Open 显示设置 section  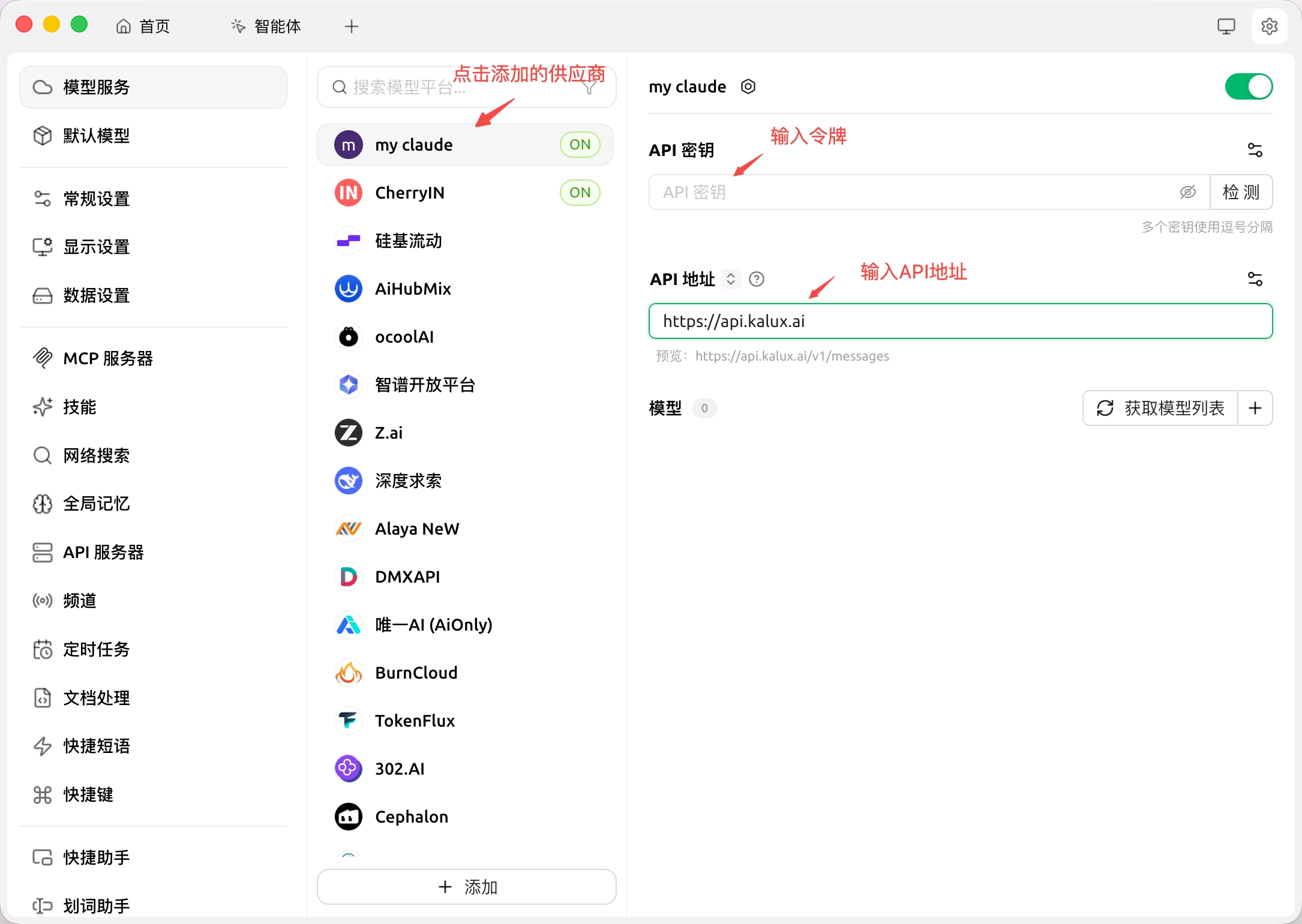(153, 247)
